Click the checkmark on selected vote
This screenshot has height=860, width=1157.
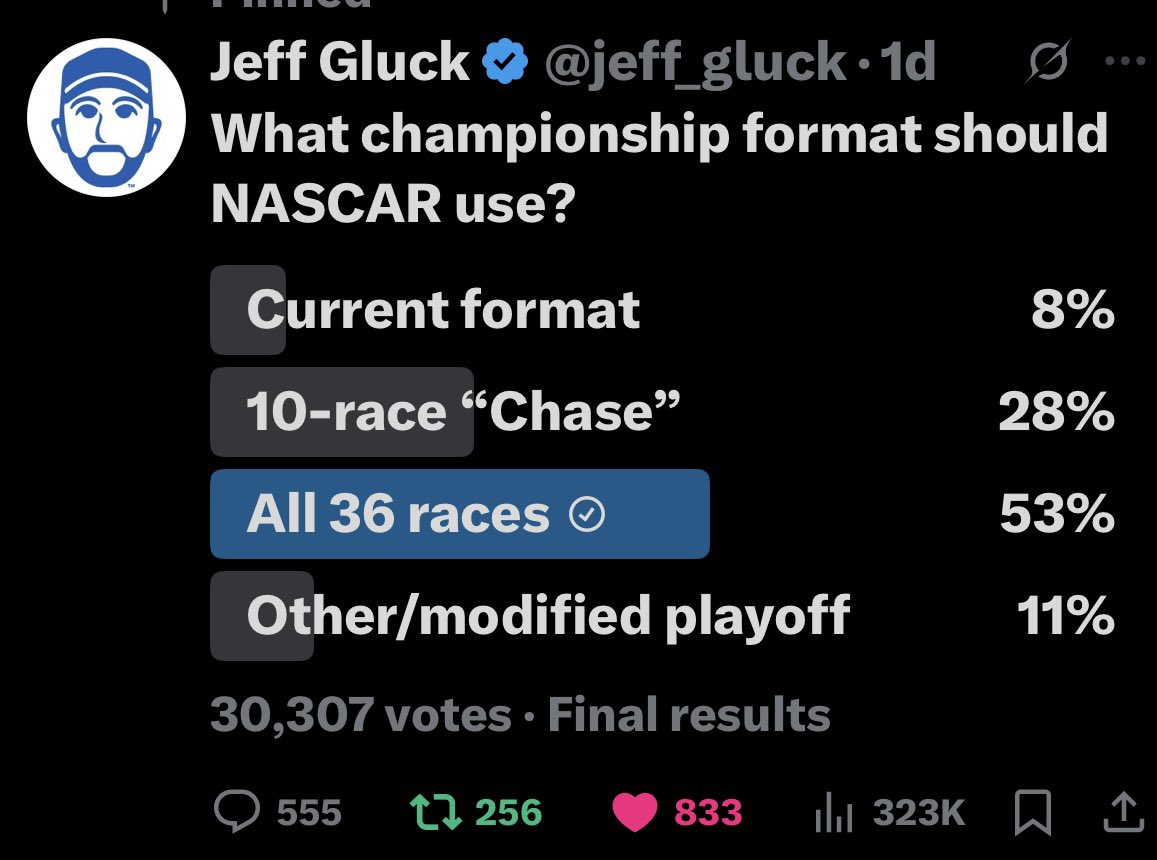click(586, 515)
